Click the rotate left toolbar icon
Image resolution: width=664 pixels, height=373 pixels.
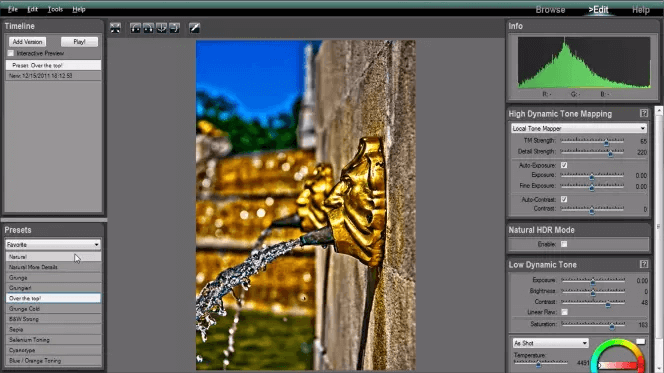click(136, 28)
